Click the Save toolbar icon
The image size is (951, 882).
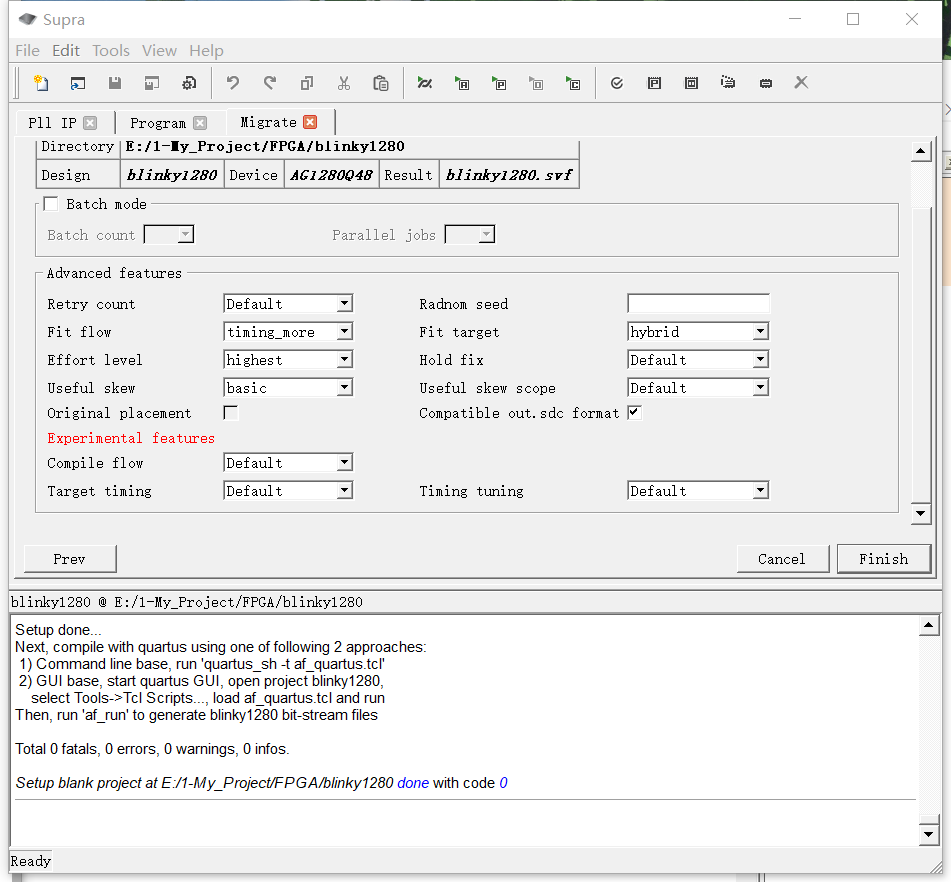click(x=115, y=83)
